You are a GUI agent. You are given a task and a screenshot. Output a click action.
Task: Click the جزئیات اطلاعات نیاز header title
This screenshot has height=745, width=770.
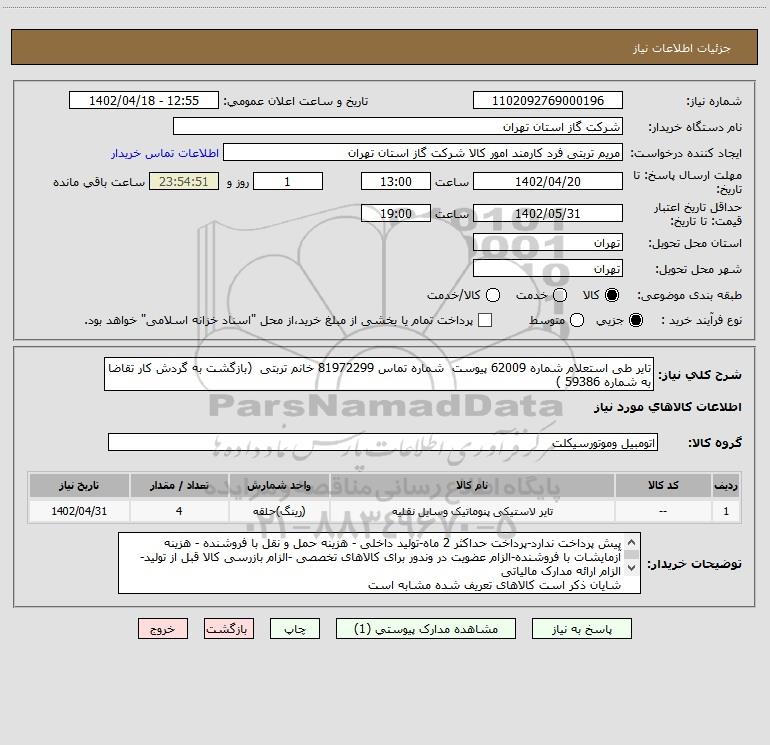click(x=681, y=48)
